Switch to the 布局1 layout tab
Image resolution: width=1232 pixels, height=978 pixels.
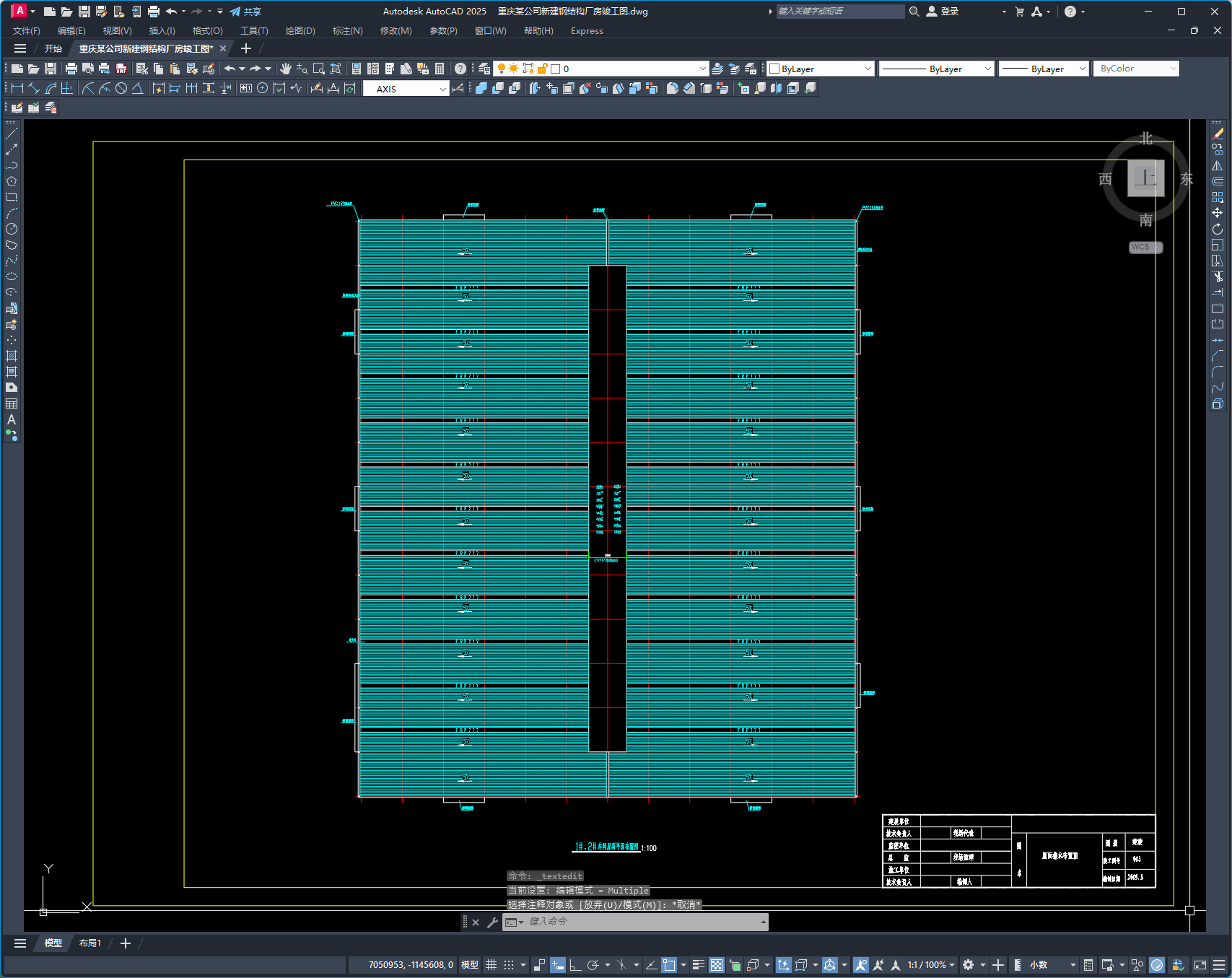tap(90, 943)
